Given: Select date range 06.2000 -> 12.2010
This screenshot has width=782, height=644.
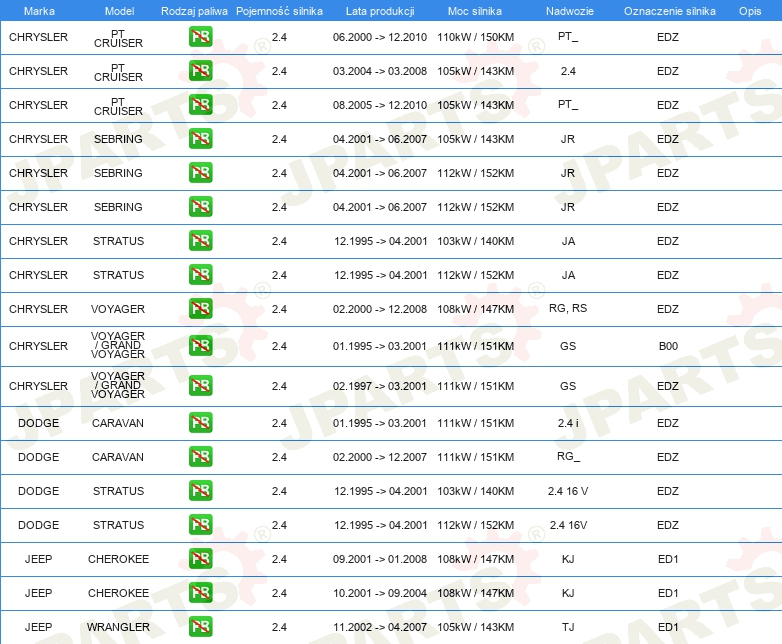Looking at the screenshot, I should click(x=380, y=37).
